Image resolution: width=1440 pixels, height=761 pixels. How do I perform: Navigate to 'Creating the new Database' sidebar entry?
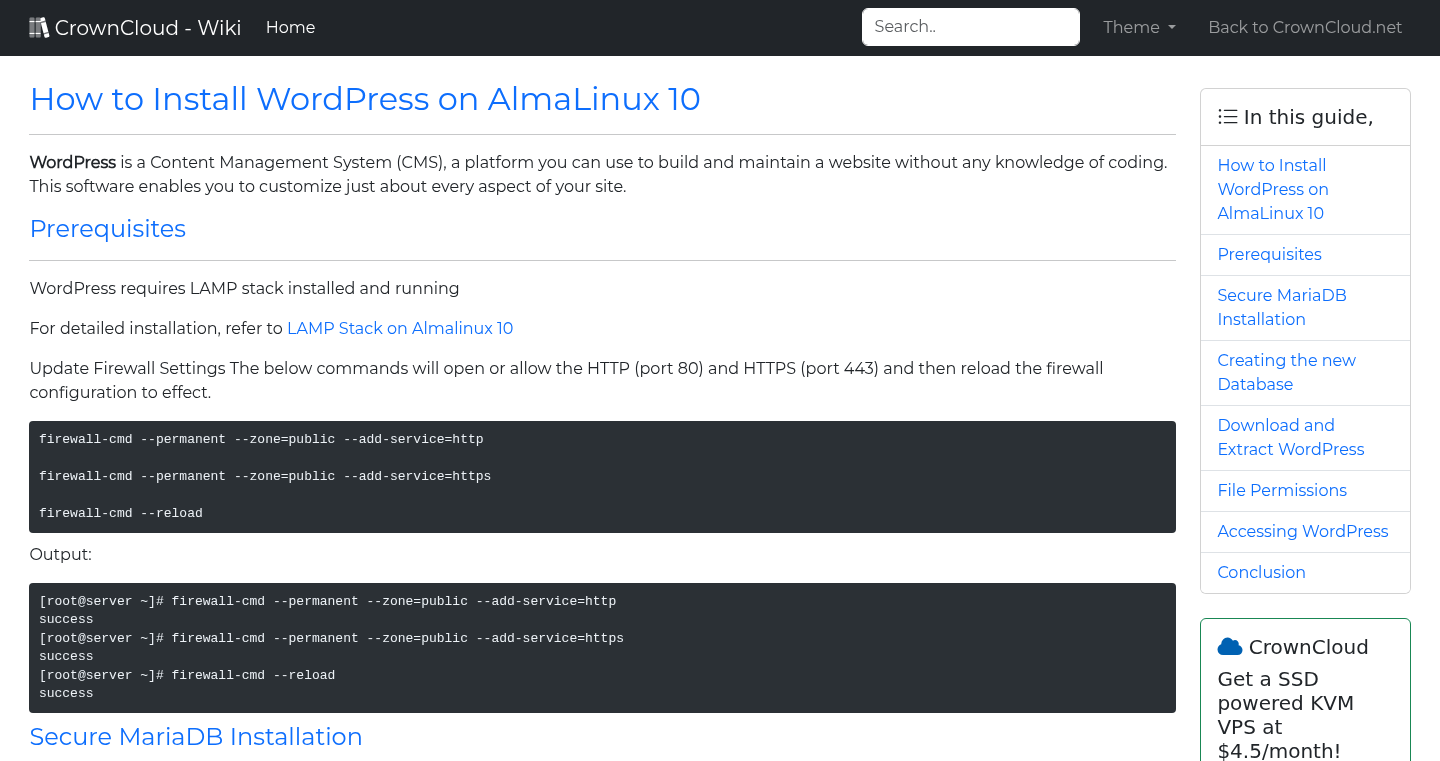coord(1287,372)
